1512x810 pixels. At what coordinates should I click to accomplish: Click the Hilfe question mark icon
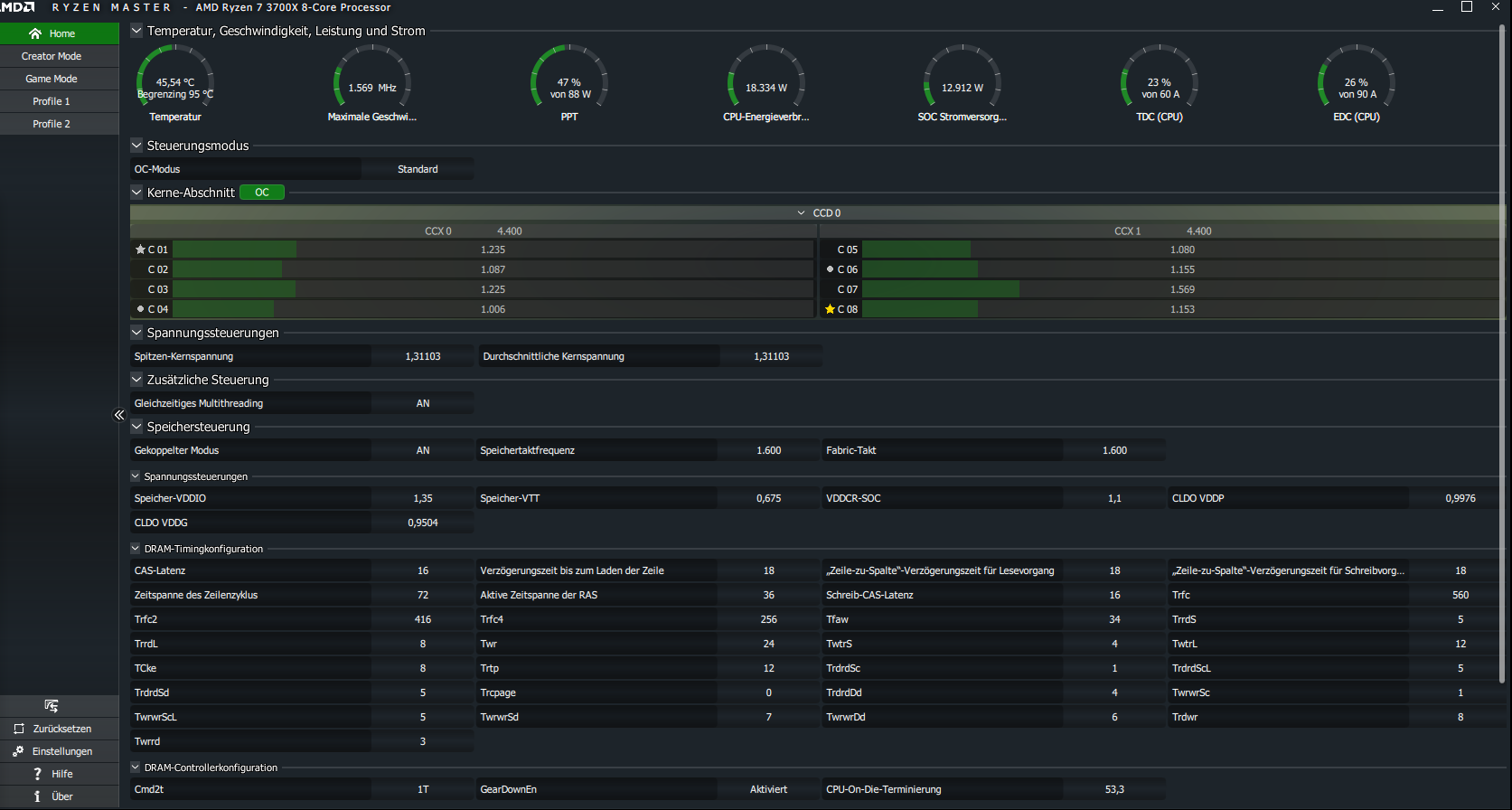pyautogui.click(x=37, y=774)
